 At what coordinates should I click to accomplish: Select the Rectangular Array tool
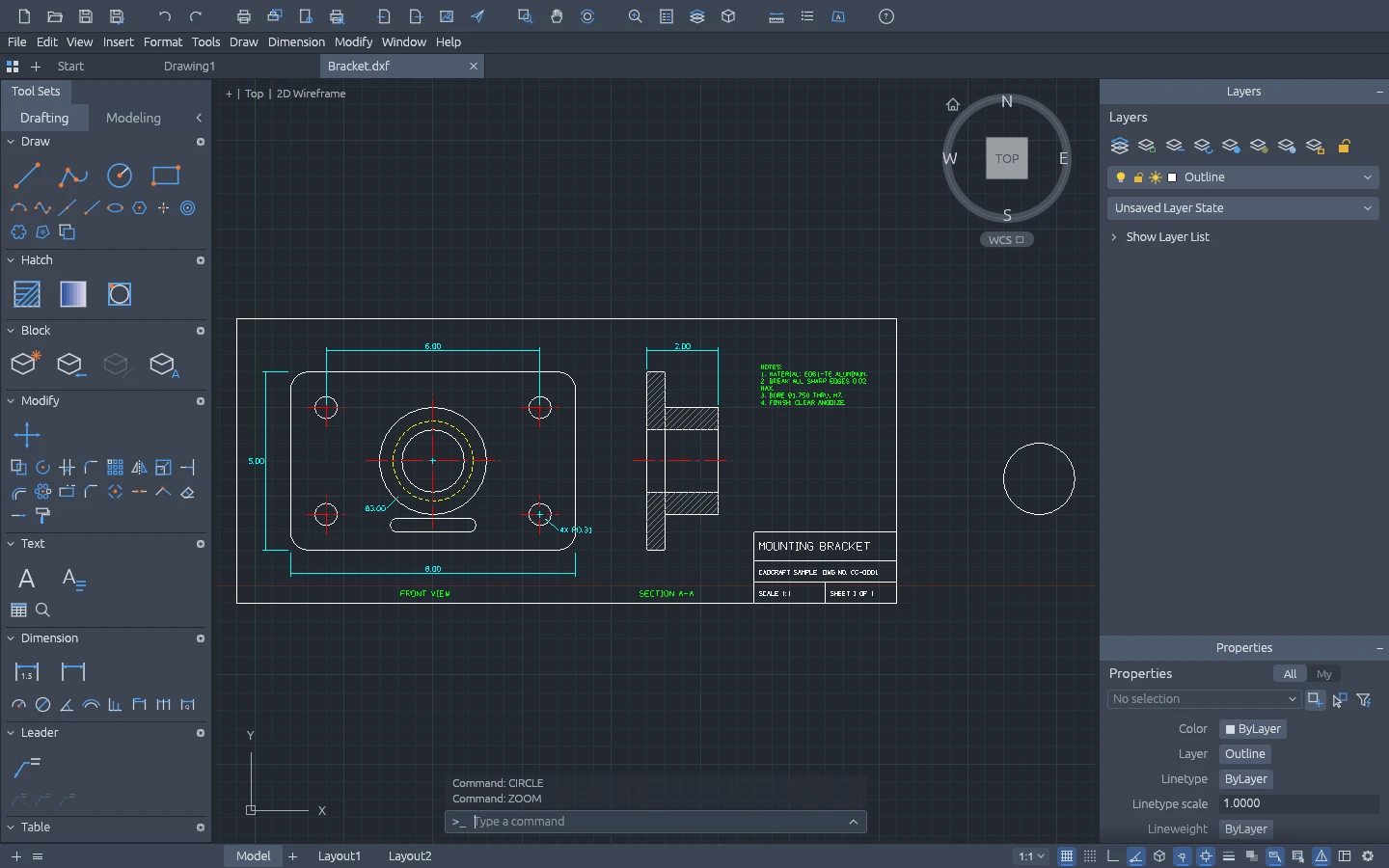115,468
